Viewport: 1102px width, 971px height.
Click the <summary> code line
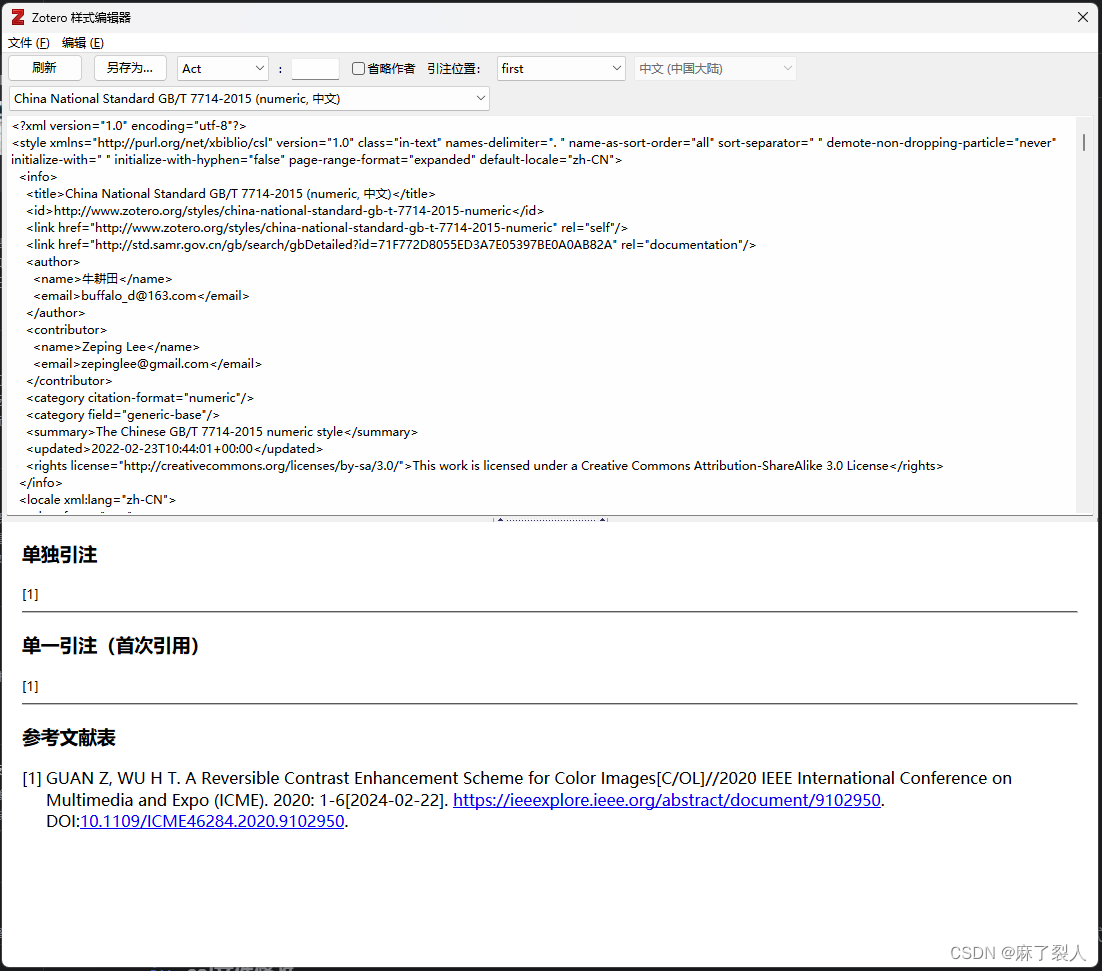pyautogui.click(x=222, y=432)
